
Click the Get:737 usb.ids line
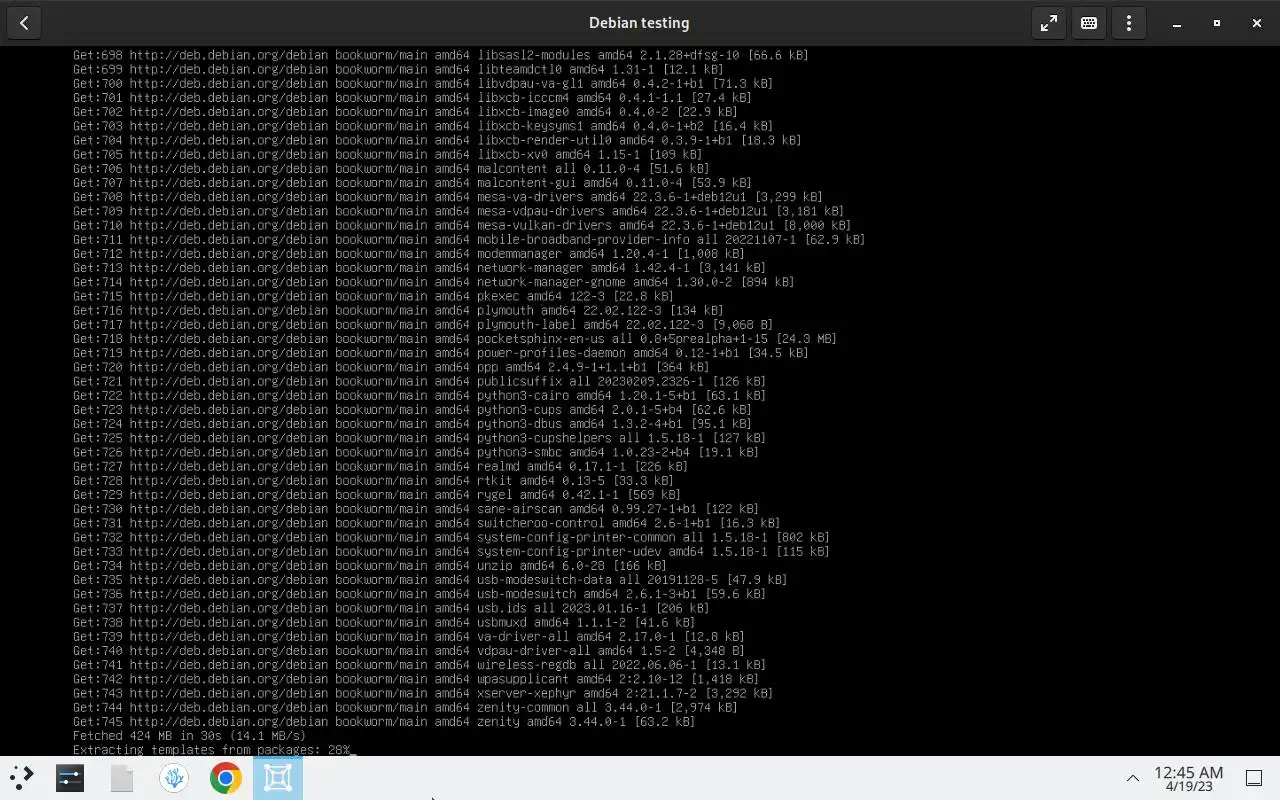[x=391, y=608]
